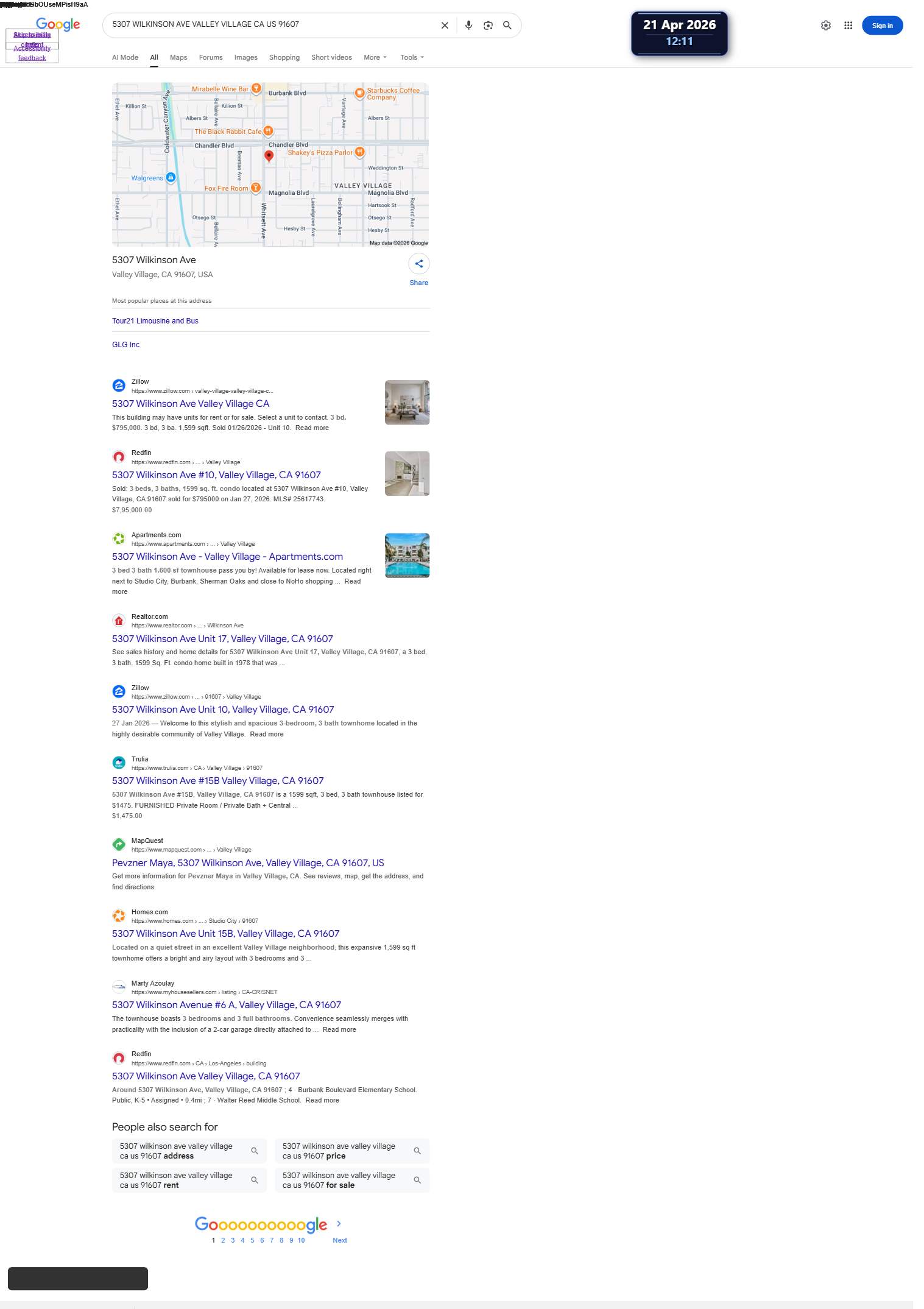Image resolution: width=924 pixels, height=1309 pixels.
Task: Click the red location pin on map
Action: pos(269,156)
